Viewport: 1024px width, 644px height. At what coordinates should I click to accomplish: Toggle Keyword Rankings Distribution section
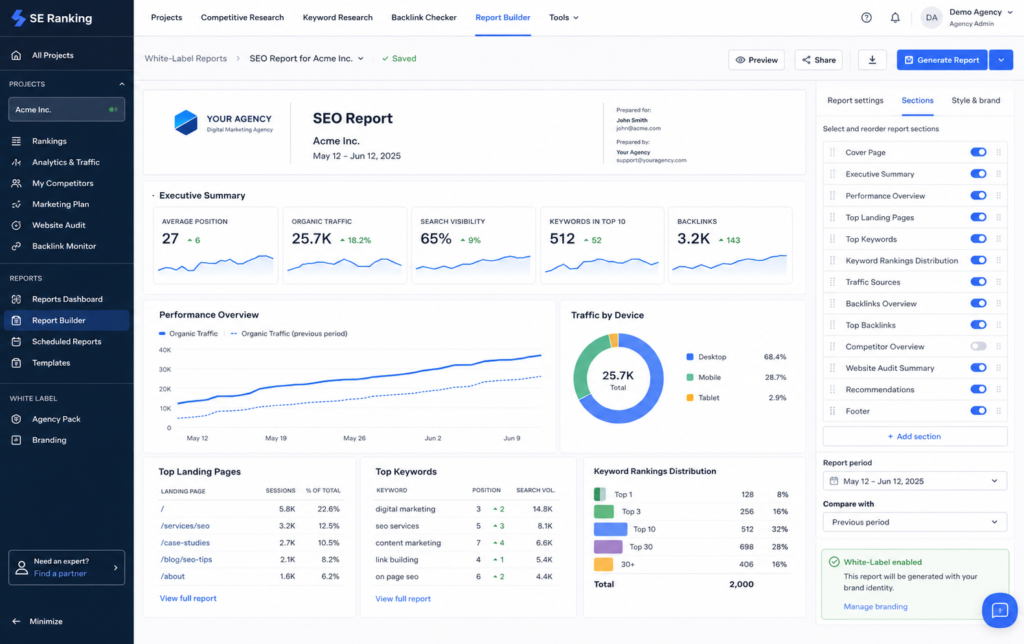[978, 260]
